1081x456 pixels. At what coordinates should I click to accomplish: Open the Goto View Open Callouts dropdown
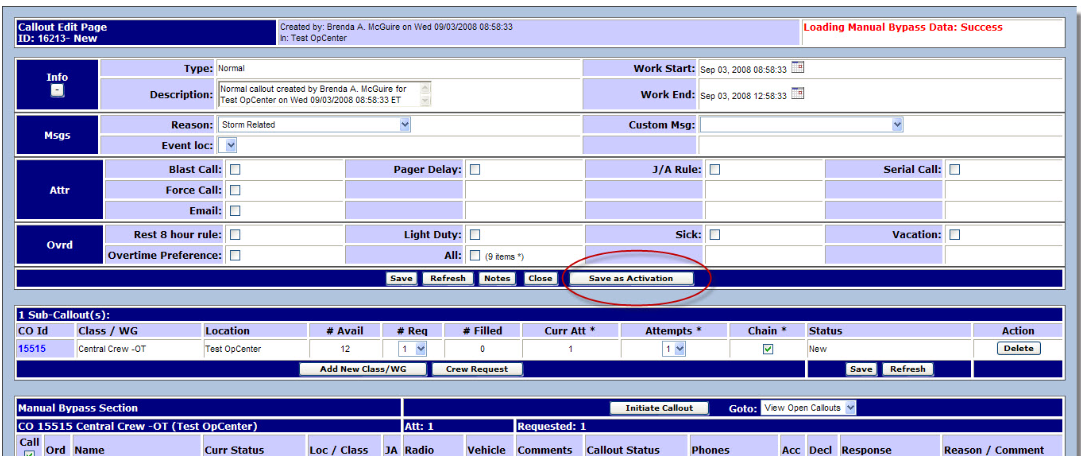[808, 408]
